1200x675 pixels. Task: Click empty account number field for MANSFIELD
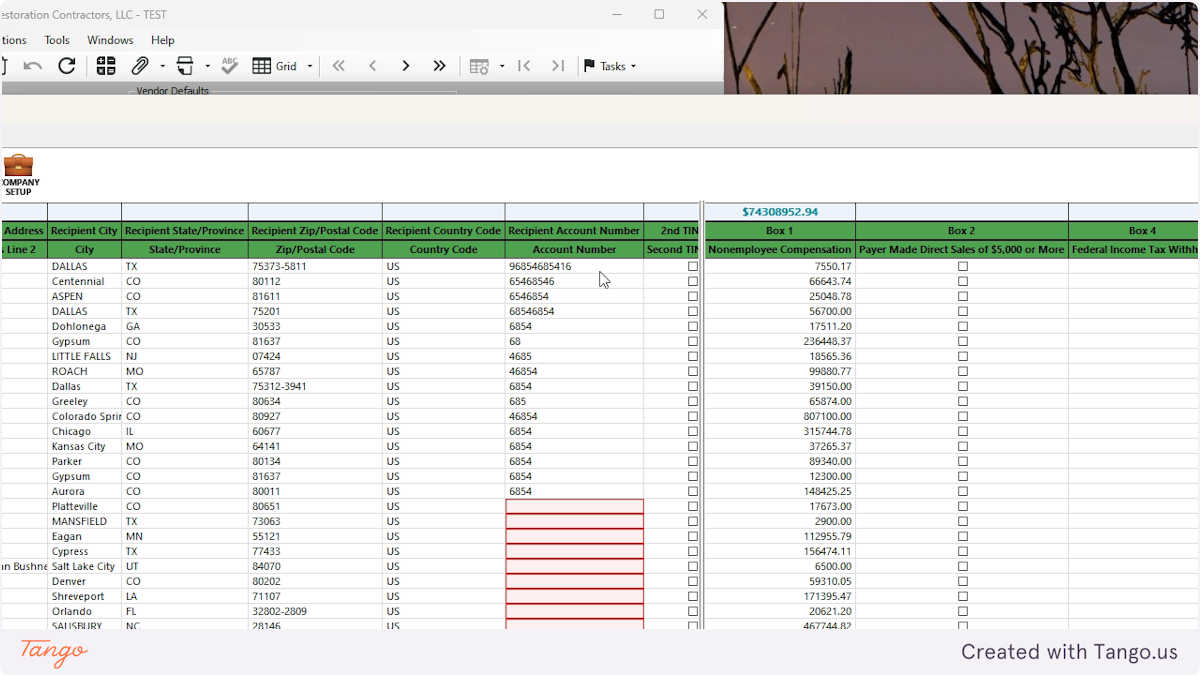click(x=574, y=521)
